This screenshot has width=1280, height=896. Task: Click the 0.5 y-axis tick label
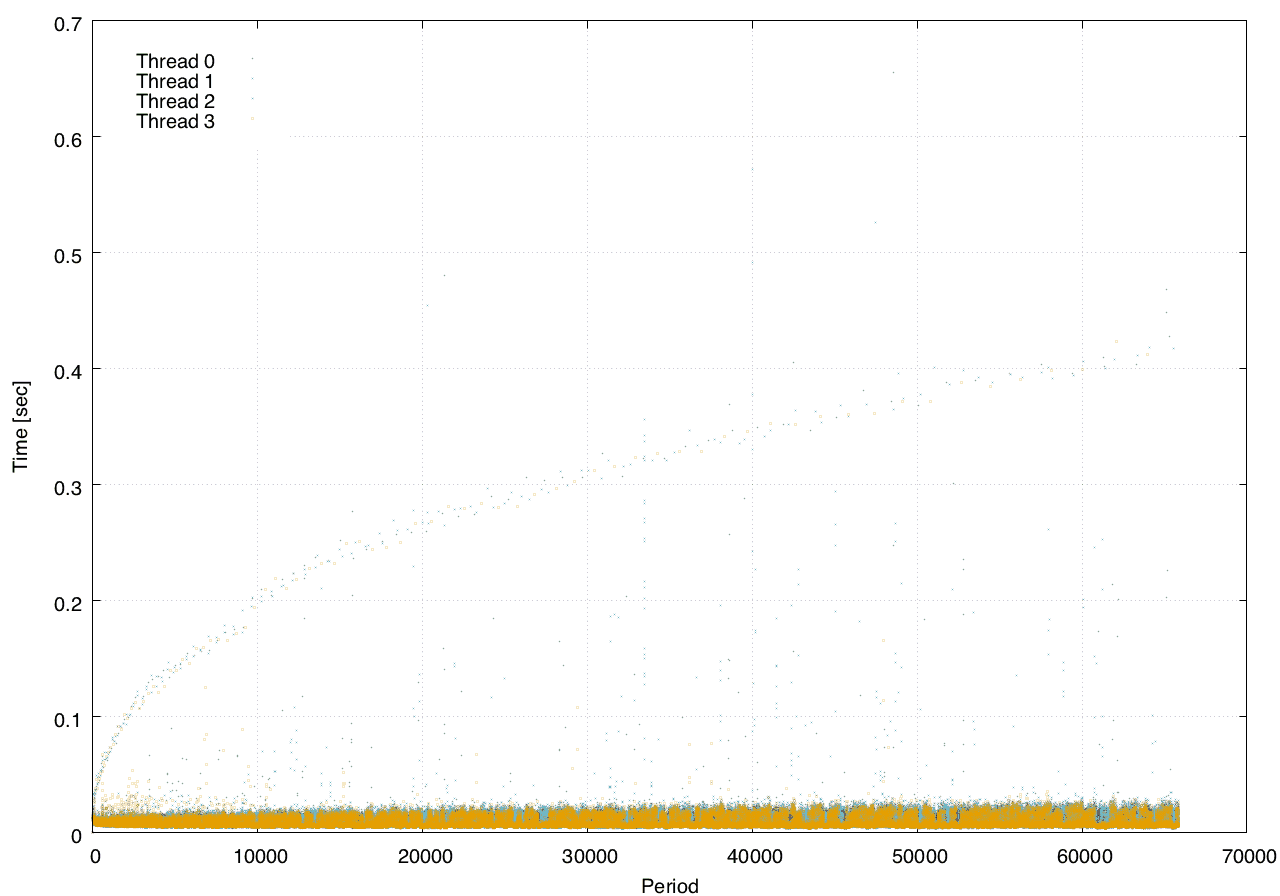click(x=65, y=253)
